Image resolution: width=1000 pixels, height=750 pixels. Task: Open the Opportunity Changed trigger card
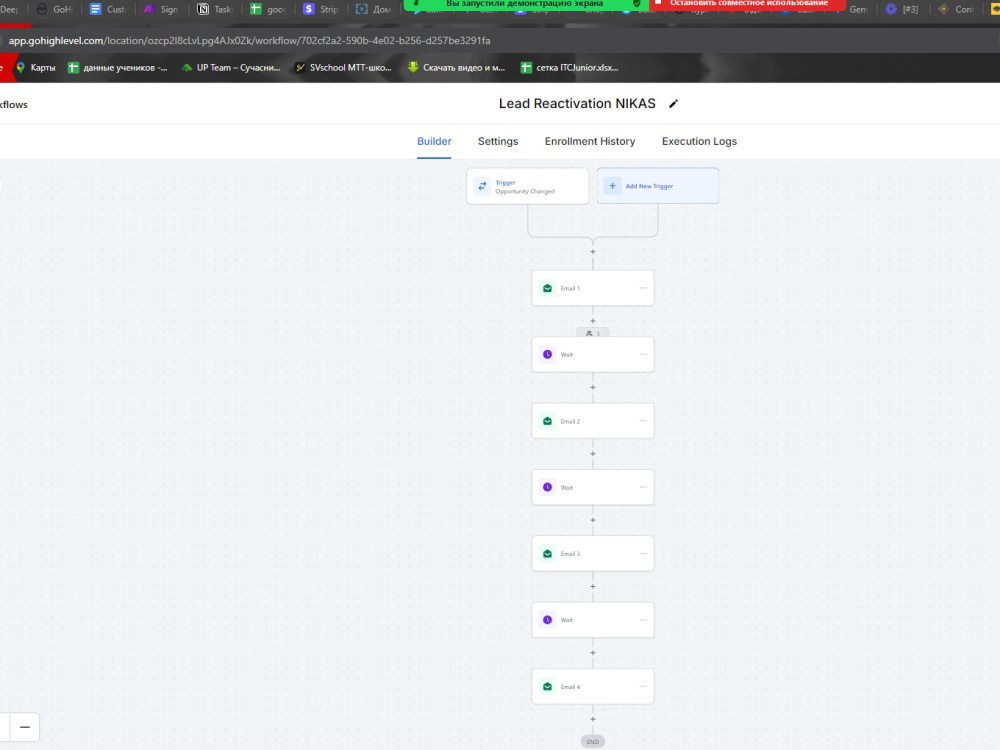point(527,186)
